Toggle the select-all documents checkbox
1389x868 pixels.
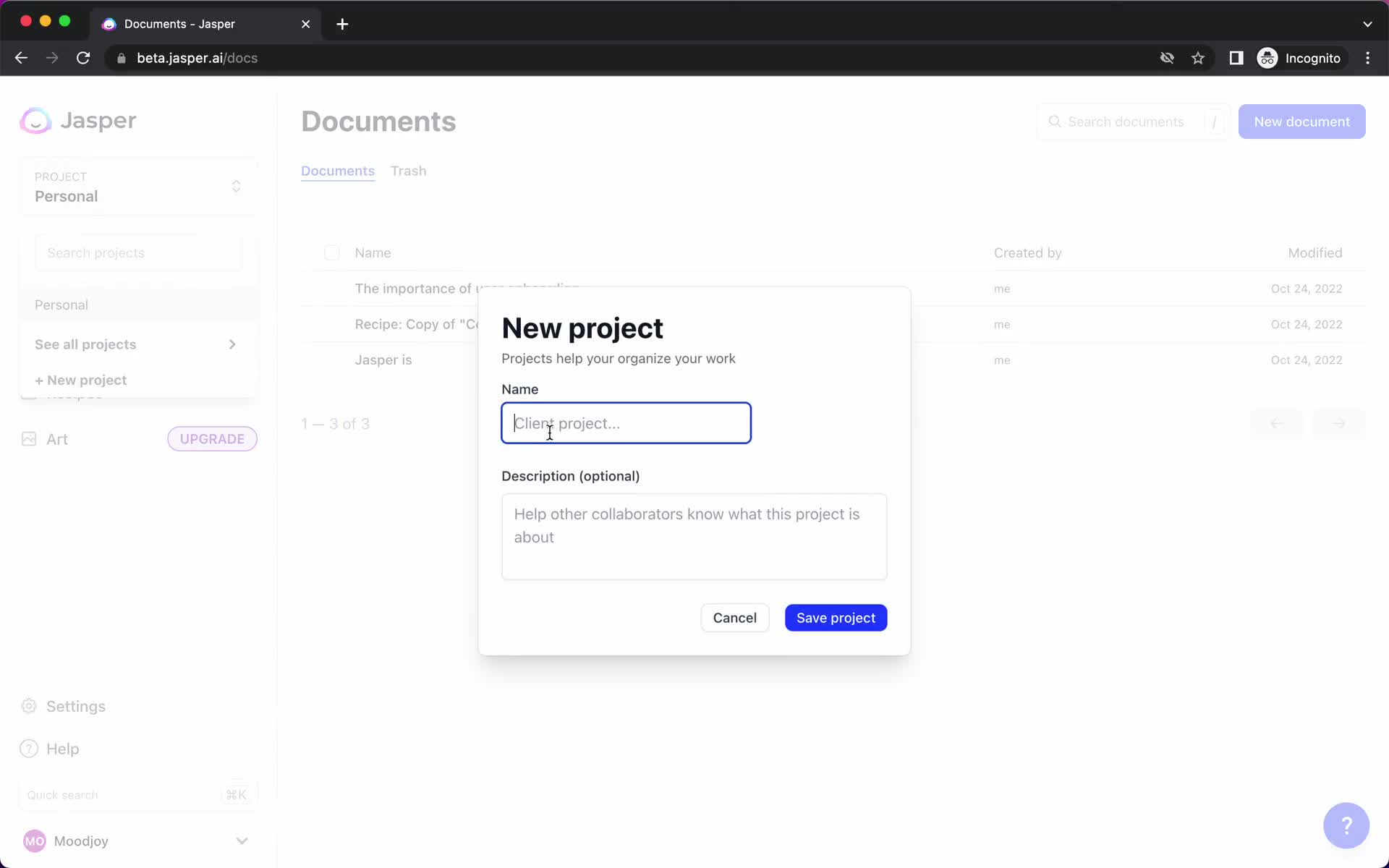pos(331,252)
